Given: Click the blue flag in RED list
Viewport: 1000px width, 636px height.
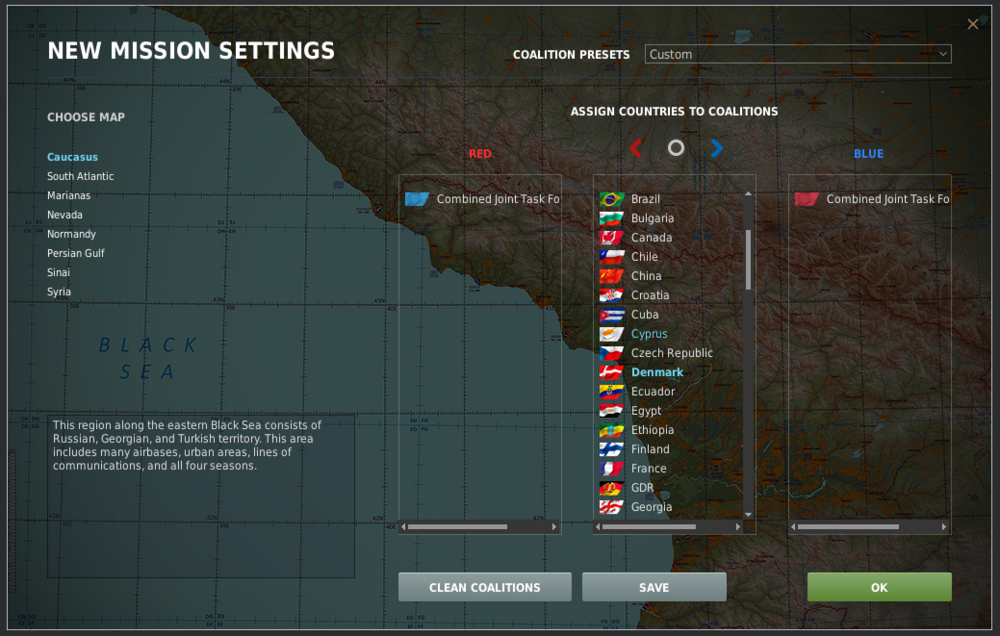Looking at the screenshot, I should point(417,199).
